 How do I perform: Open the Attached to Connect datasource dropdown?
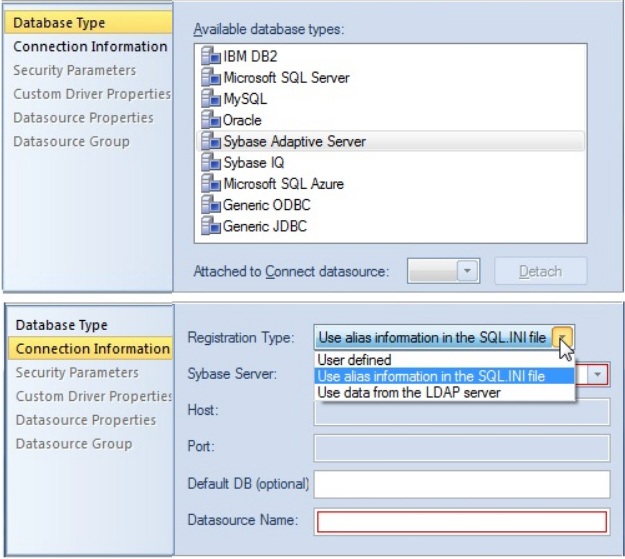pyautogui.click(x=467, y=271)
